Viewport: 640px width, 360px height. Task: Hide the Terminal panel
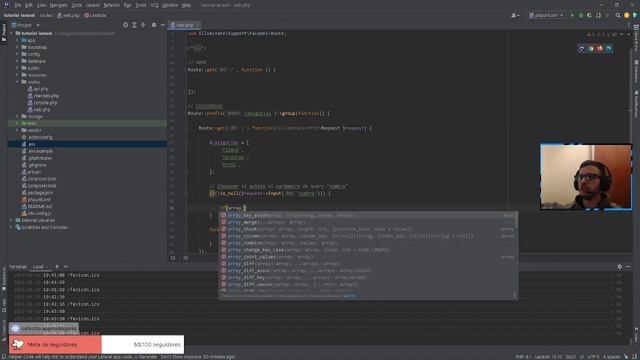[x=628, y=267]
